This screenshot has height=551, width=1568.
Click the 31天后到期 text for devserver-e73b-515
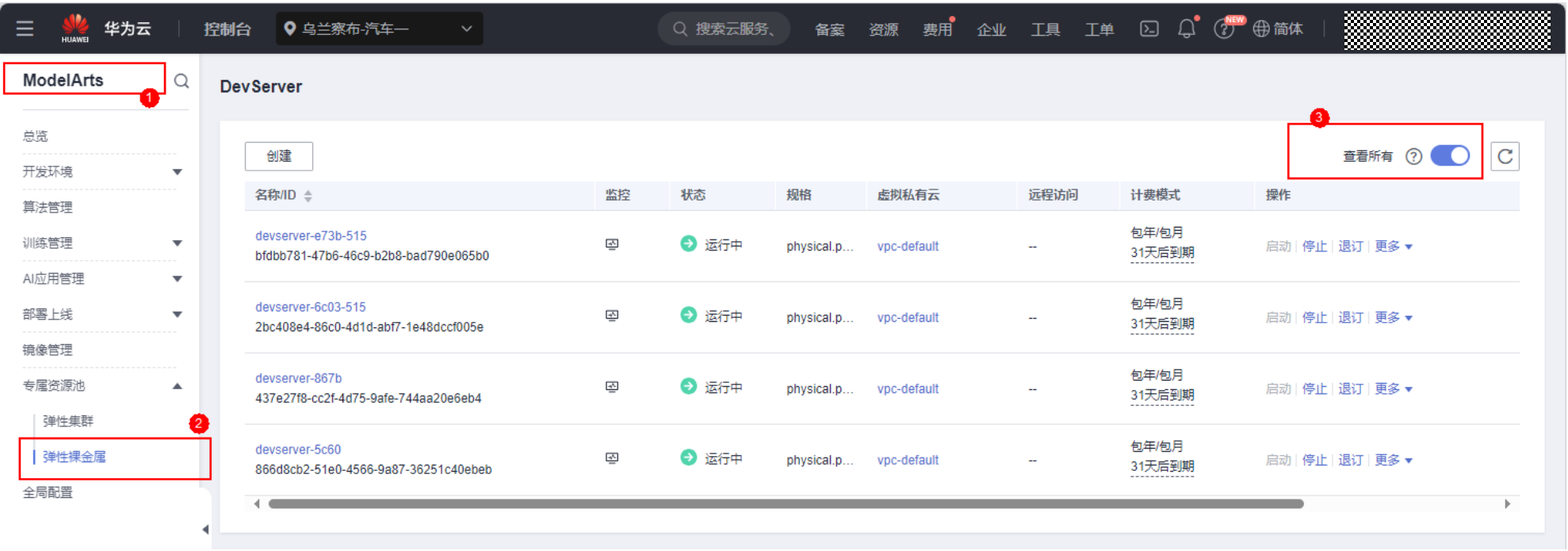click(x=1162, y=253)
